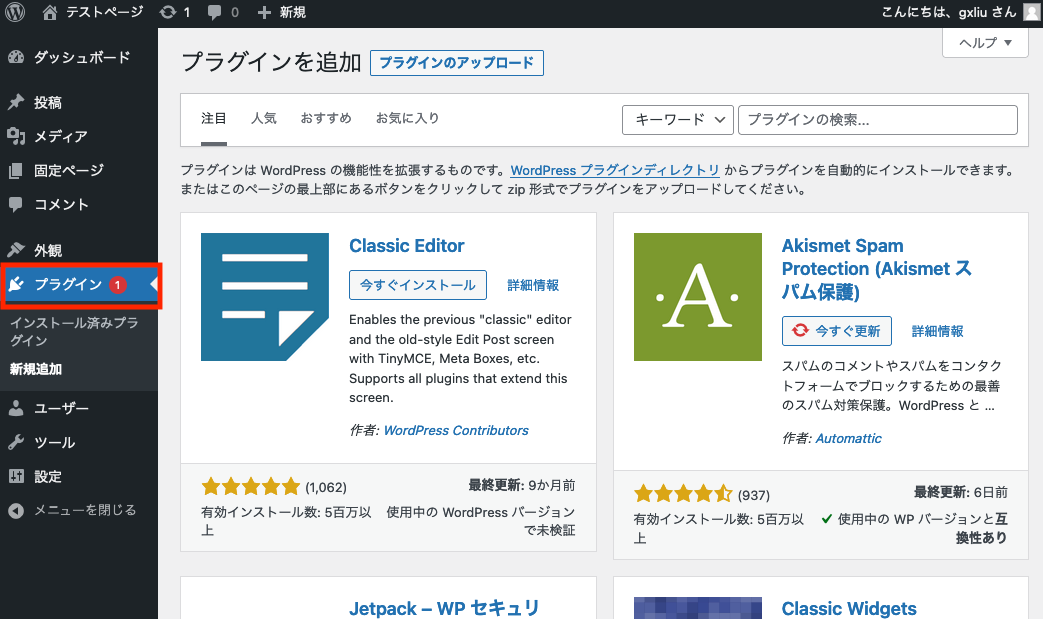The image size is (1043, 619).
Task: Click メニューを閉じる collapse text
Action: [85, 510]
